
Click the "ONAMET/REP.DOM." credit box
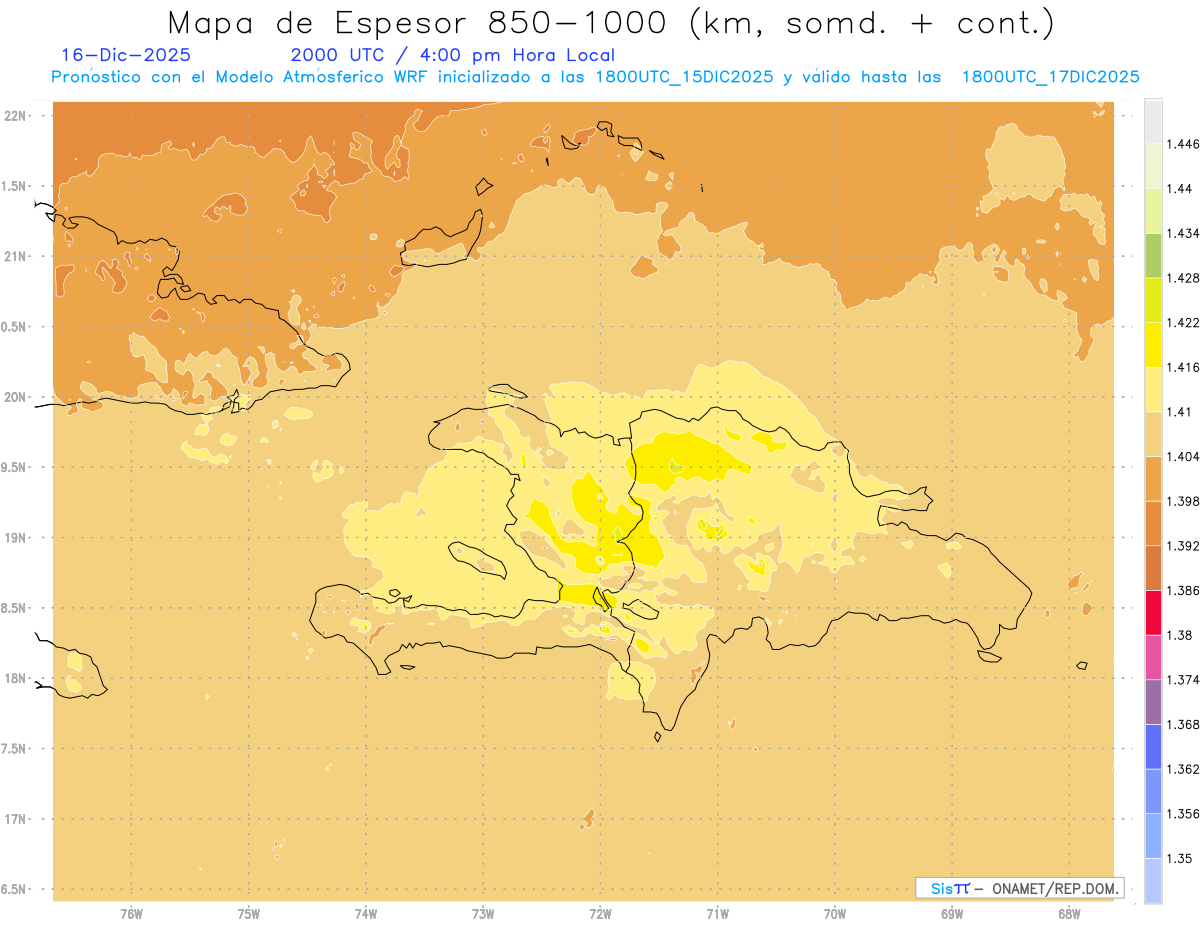[x=1020, y=887]
